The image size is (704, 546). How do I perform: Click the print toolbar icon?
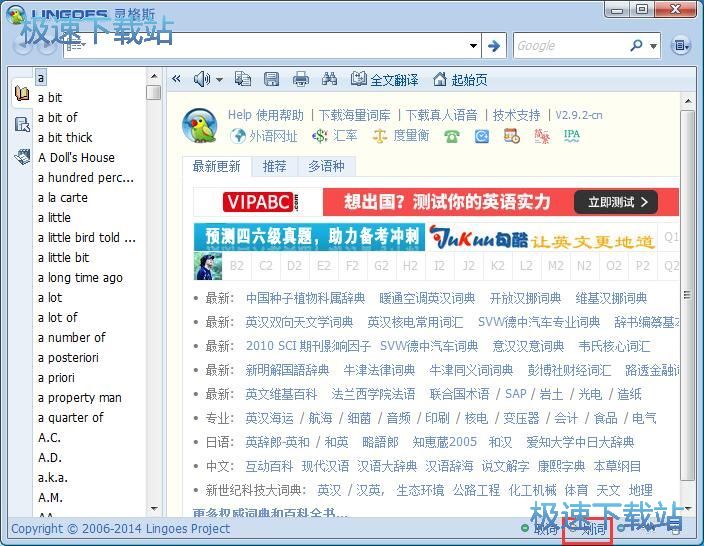pos(300,79)
